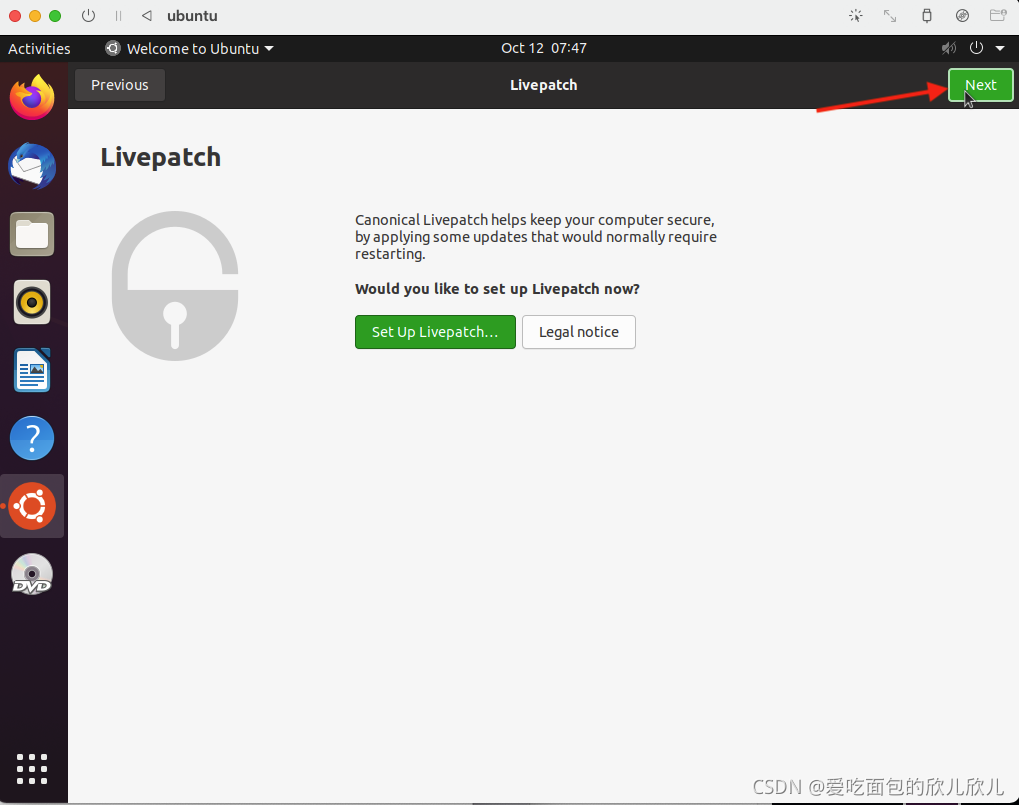Go to the Previous page
1019x805 pixels.
point(120,85)
